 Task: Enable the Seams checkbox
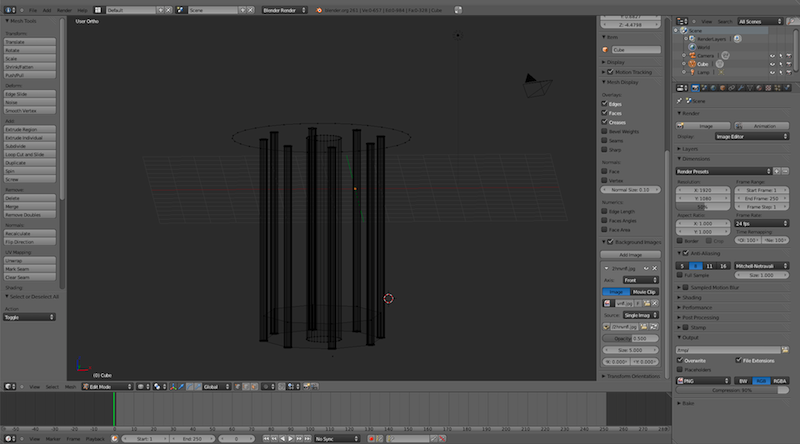(x=605, y=140)
